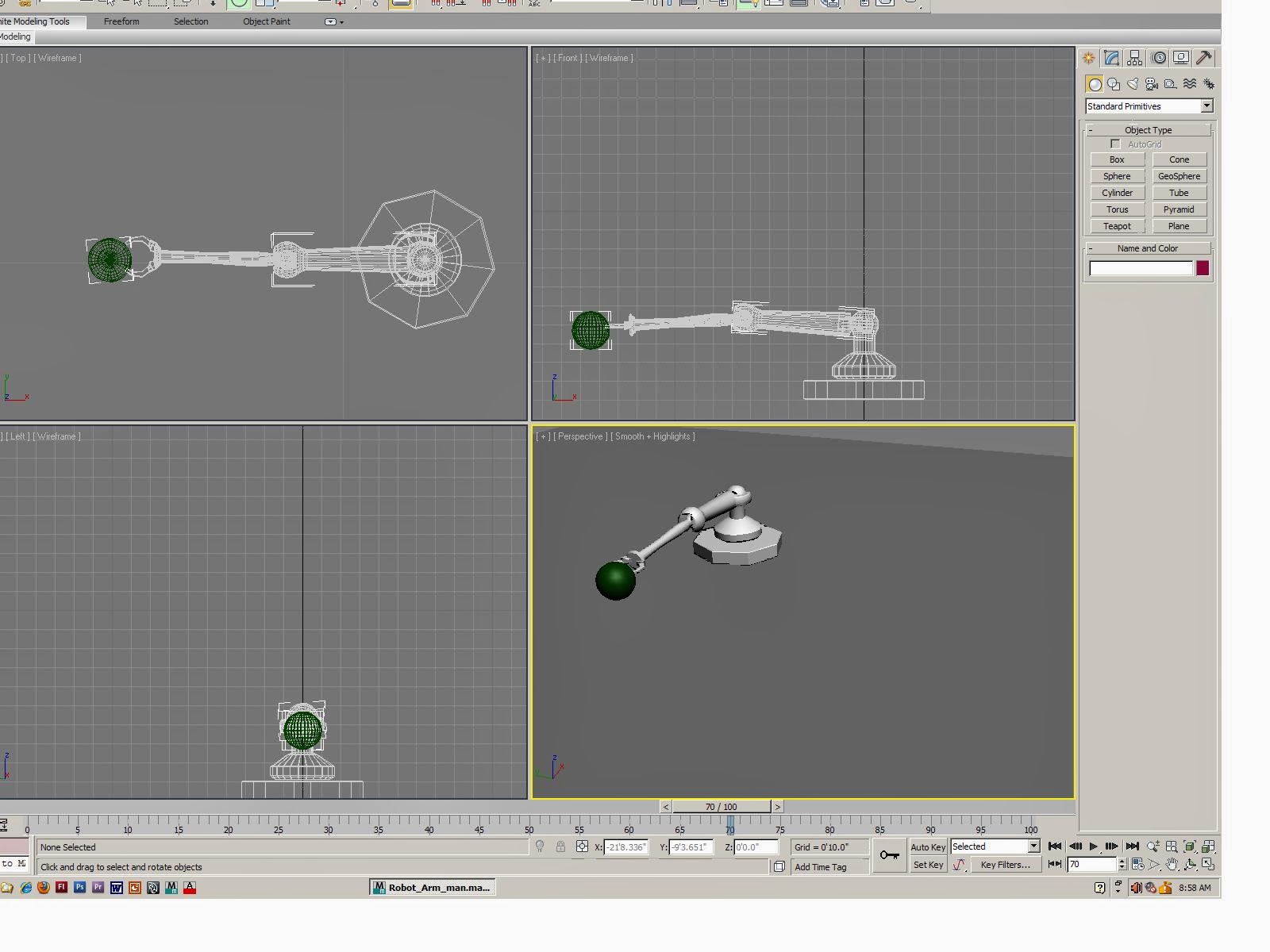
Task: Select the Field-of-View tool
Action: coord(1153,865)
